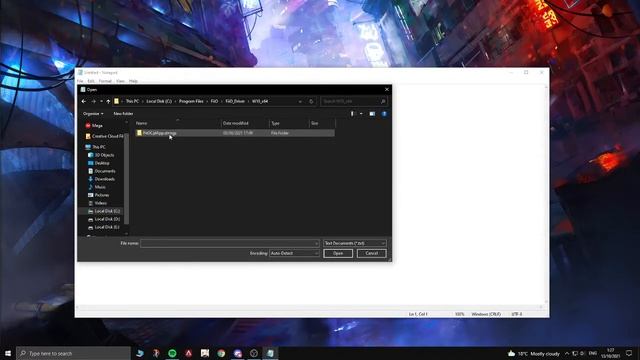The image size is (640, 360).
Task: Open Chrome from the taskbar
Action: click(221, 353)
